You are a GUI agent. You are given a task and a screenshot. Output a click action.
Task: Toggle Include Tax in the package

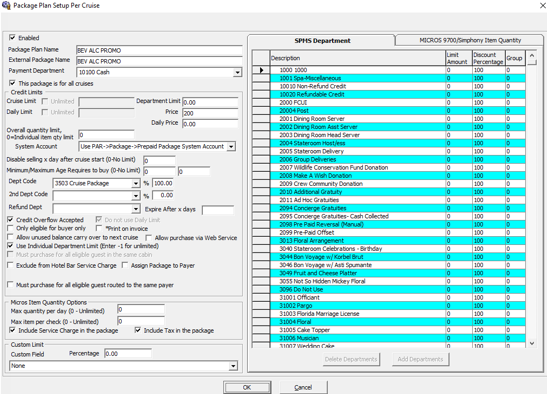coord(138,330)
